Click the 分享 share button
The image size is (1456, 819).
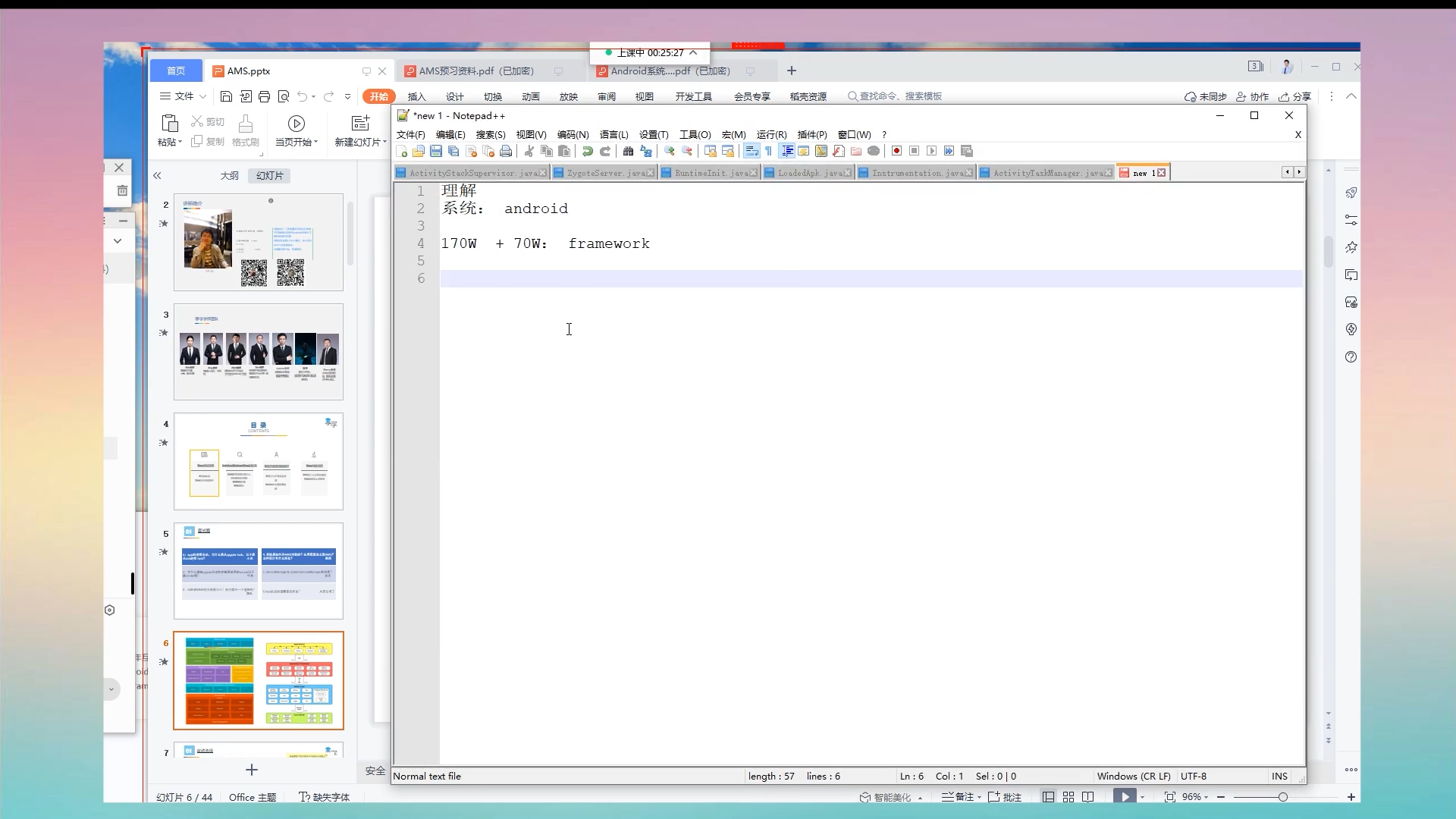[1294, 96]
